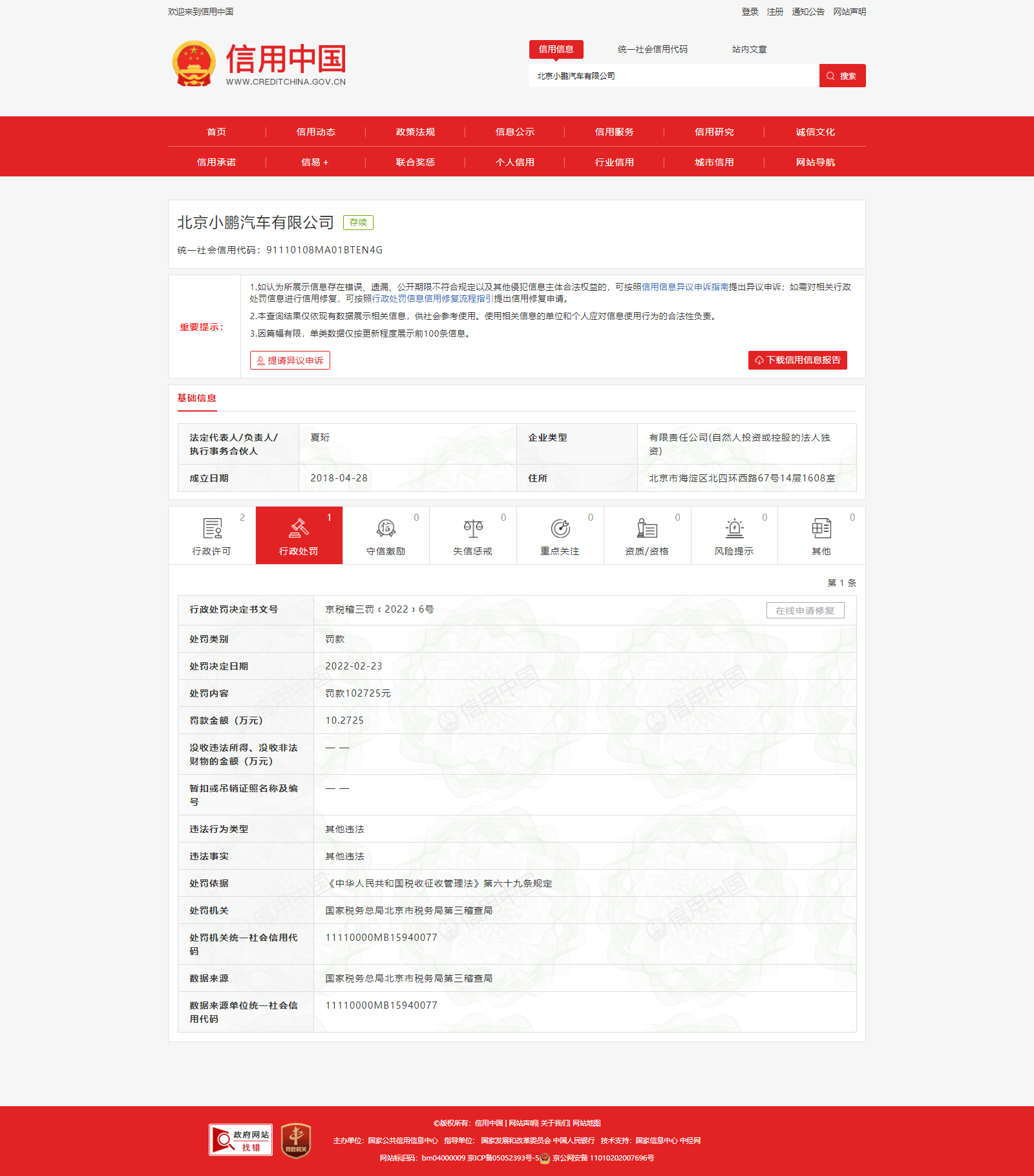Open the 资质/资格 category icon
This screenshot has width=1034, height=1176.
point(647,528)
